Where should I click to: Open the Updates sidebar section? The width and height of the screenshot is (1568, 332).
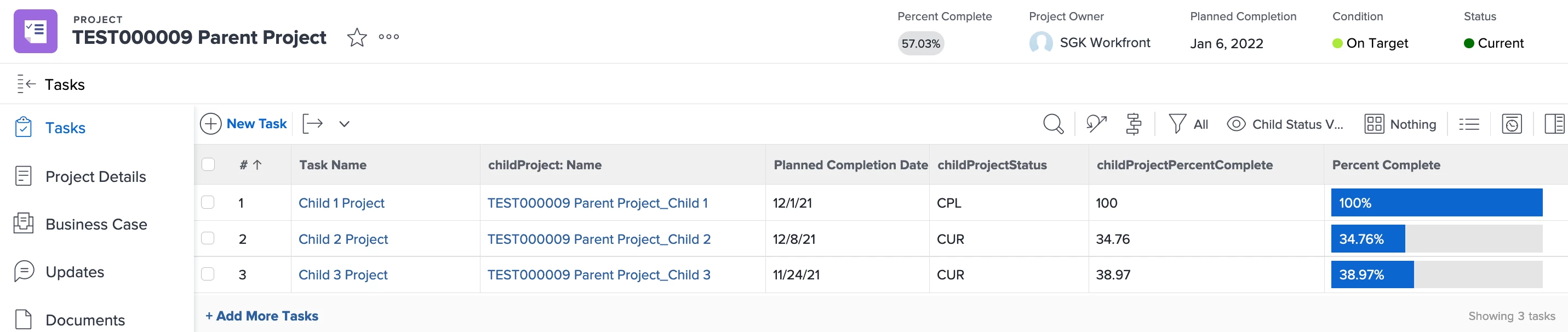tap(75, 272)
